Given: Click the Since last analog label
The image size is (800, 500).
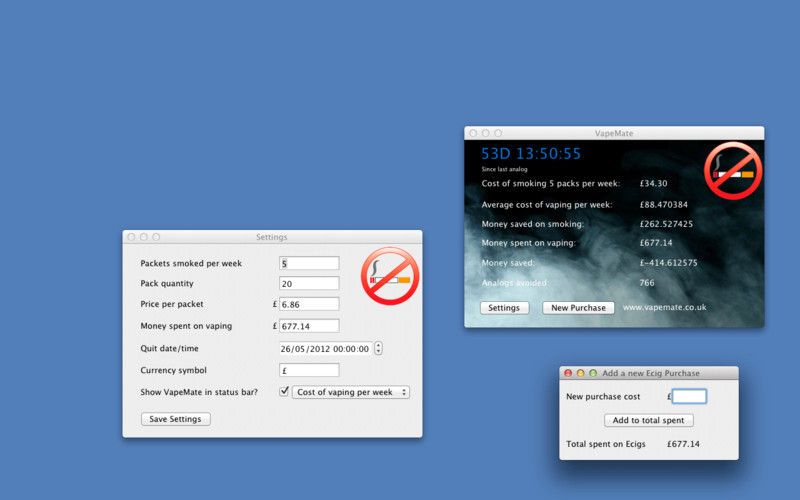Looking at the screenshot, I should coord(504,169).
